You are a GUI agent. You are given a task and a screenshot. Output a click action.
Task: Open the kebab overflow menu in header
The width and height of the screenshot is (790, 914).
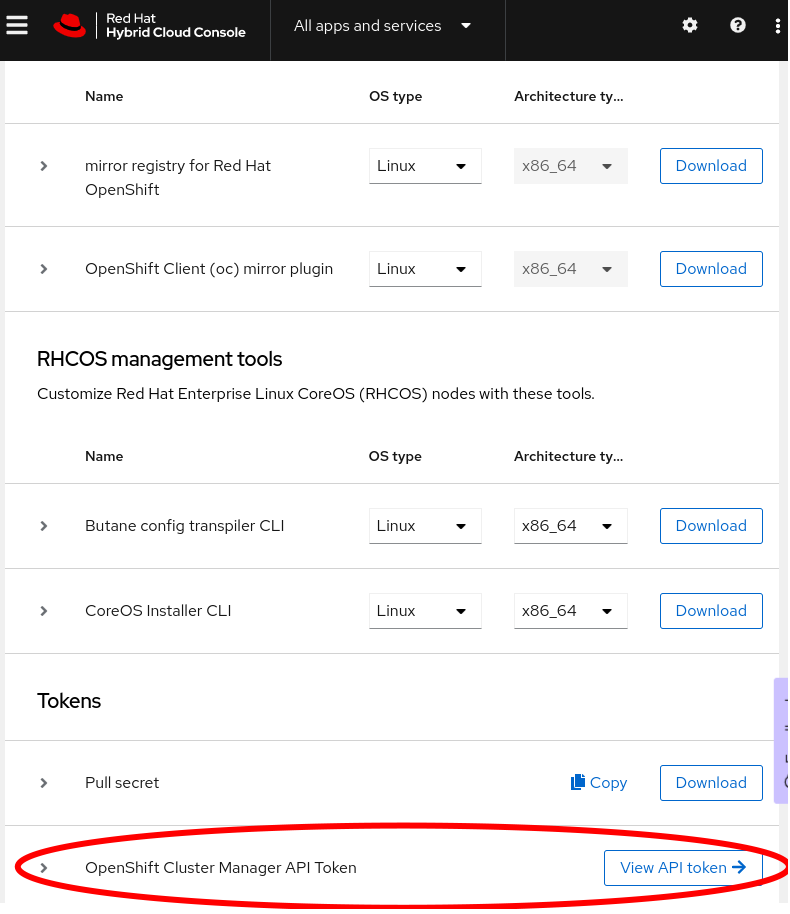(778, 26)
